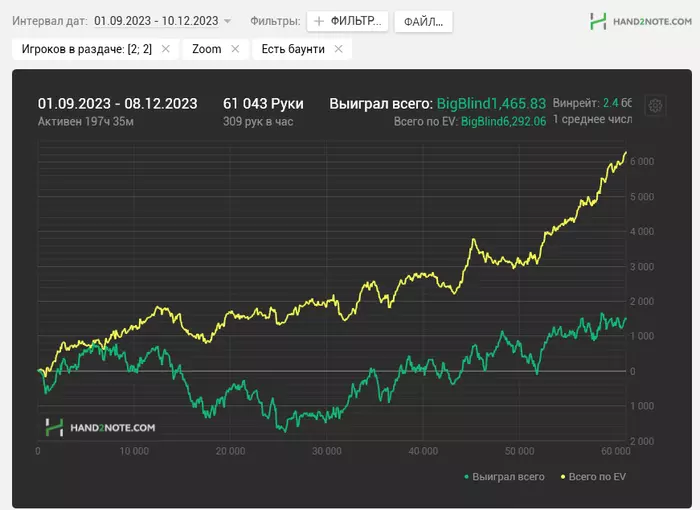This screenshot has width=700, height=510.
Task: Click the 'Есть баунти' chip label
Action: [x=293, y=49]
